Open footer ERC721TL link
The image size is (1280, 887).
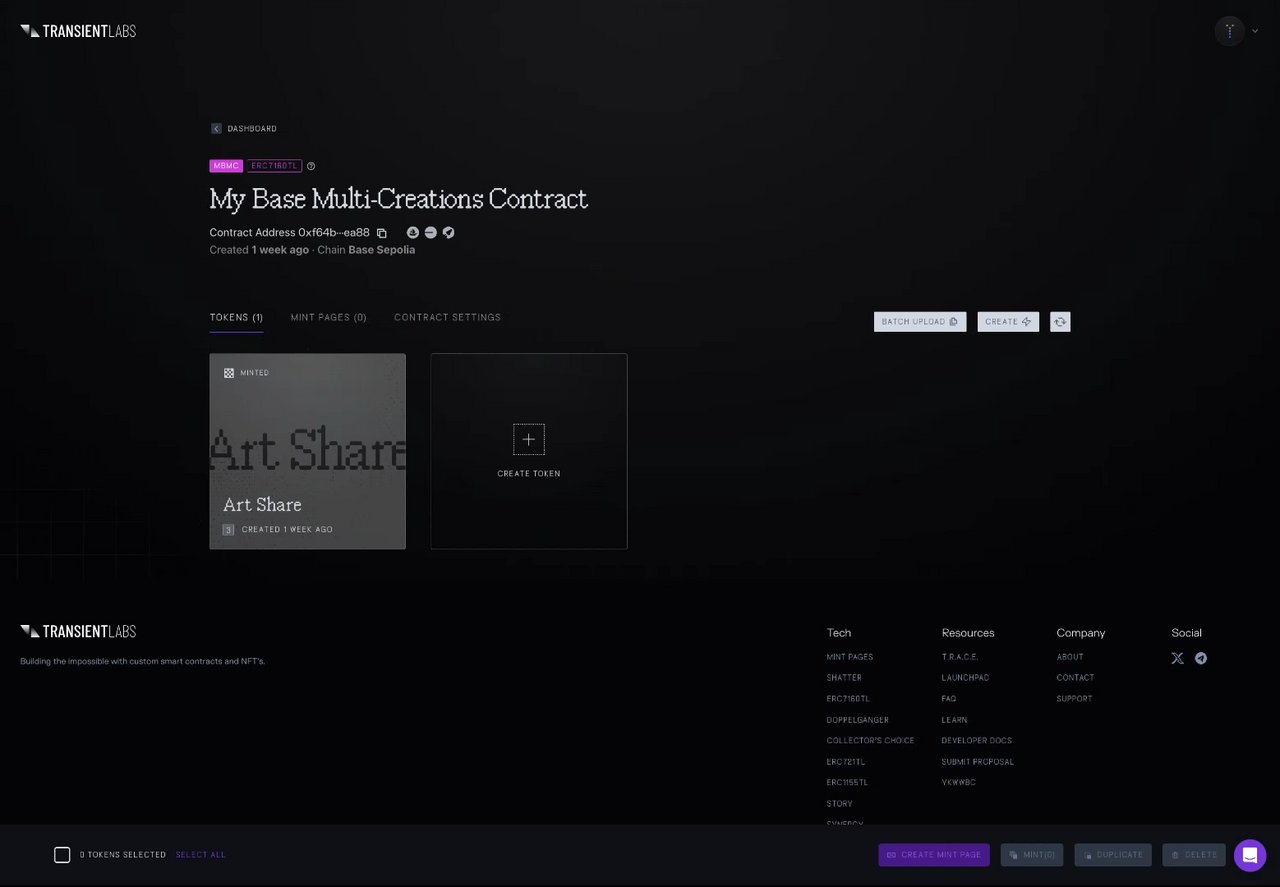coord(846,762)
